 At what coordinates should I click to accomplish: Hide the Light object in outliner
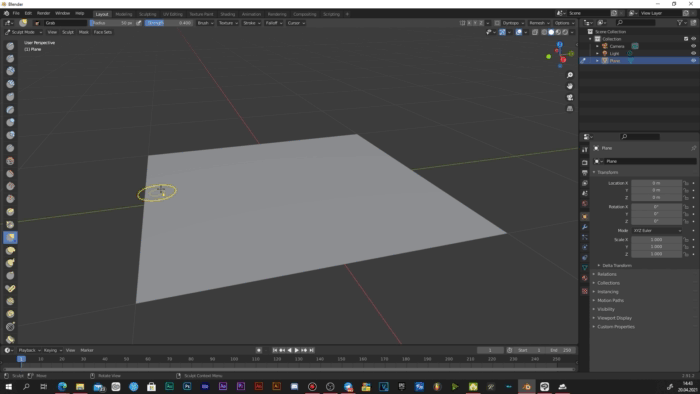pyautogui.click(x=693, y=53)
